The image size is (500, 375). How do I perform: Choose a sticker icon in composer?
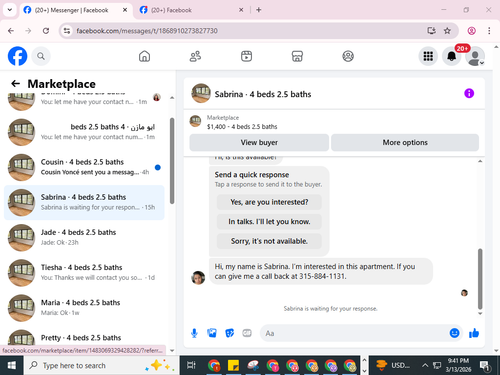(x=229, y=333)
